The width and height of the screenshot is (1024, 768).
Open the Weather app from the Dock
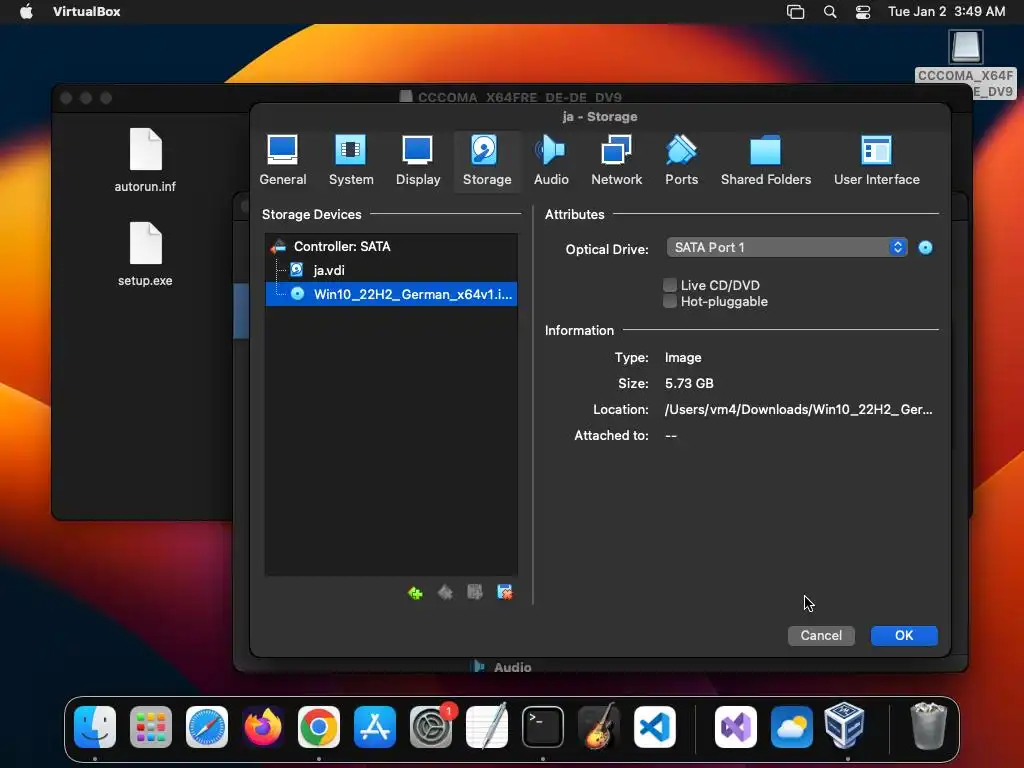coord(792,727)
